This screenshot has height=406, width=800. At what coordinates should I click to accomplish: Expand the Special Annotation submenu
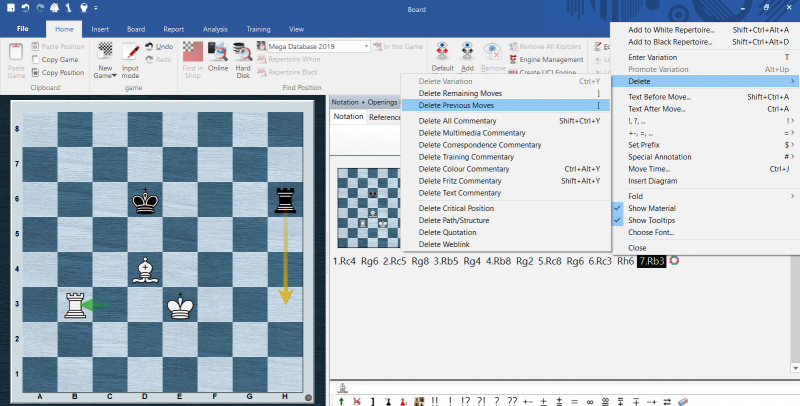[704, 157]
